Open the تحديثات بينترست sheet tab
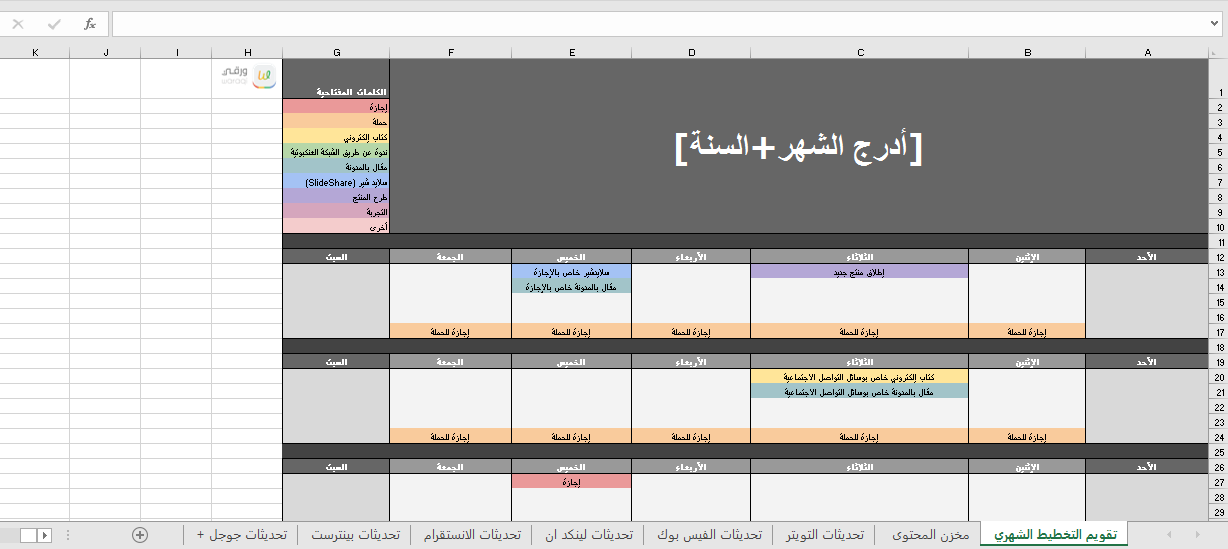This screenshot has height=549, width=1228. click(x=355, y=535)
